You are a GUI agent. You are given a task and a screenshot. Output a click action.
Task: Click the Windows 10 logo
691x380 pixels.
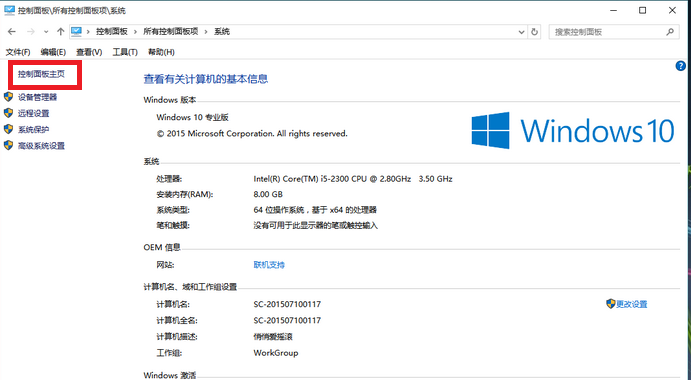[x=573, y=130]
